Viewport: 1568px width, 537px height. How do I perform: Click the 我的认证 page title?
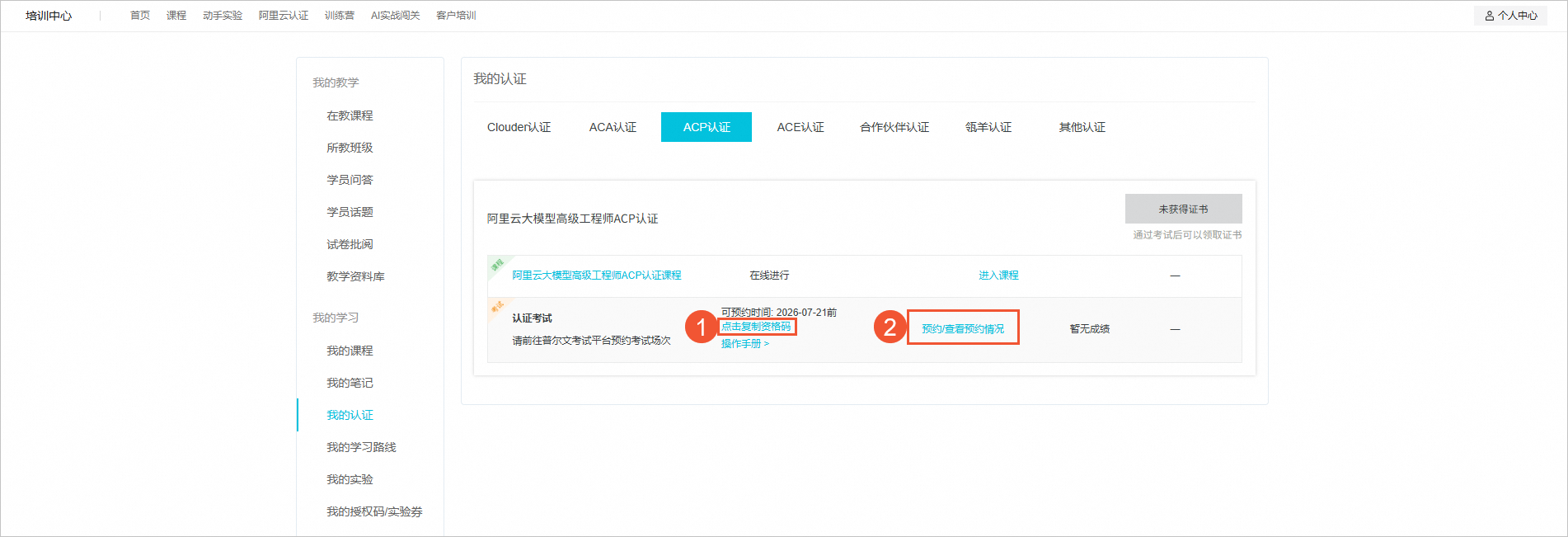click(500, 79)
